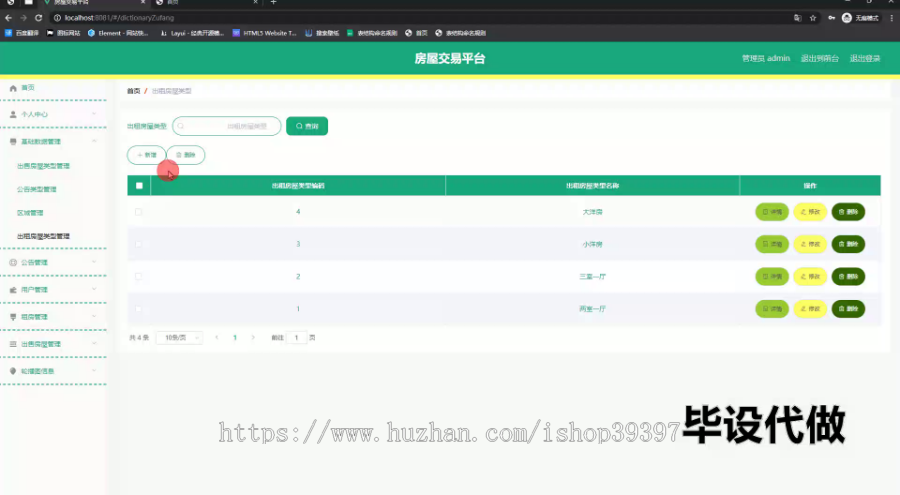Click the password key icon in toolbar
This screenshot has height=495, width=900.
(832, 18)
